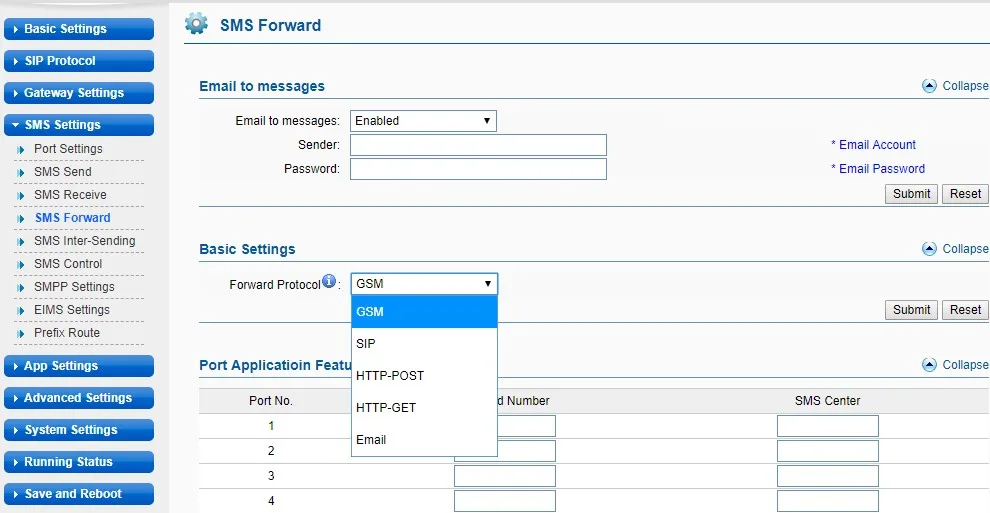Open the Email to messages dropdown
The height and width of the screenshot is (513, 990).
click(x=423, y=121)
